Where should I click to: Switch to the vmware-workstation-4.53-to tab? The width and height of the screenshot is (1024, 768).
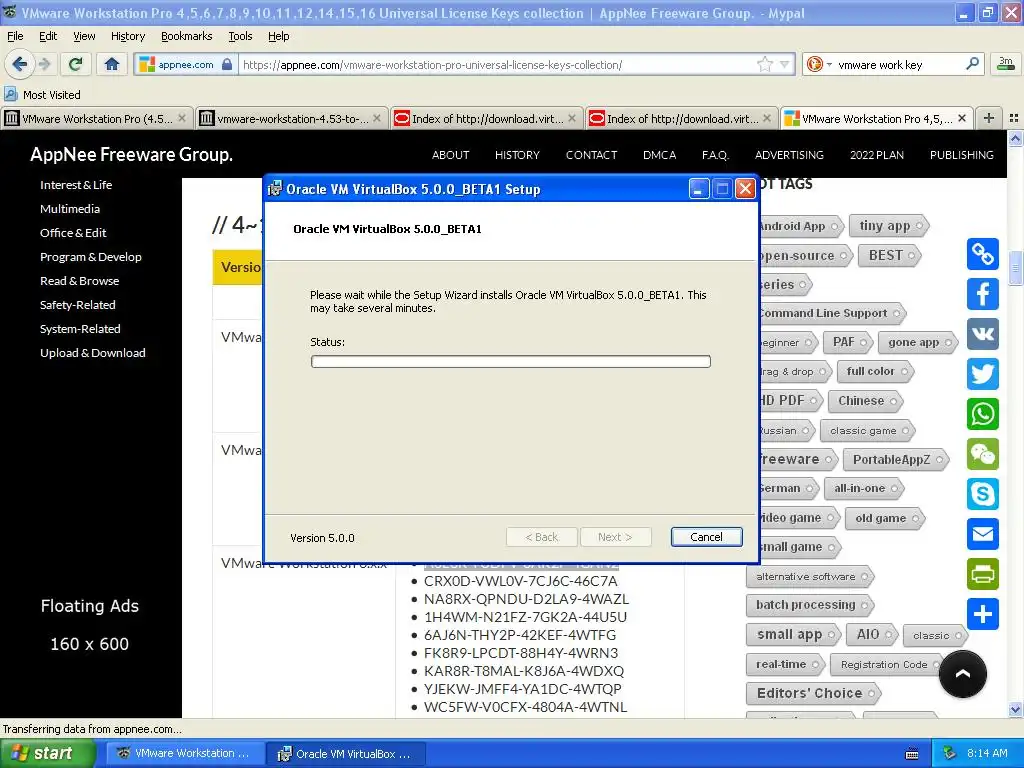[x=291, y=118]
